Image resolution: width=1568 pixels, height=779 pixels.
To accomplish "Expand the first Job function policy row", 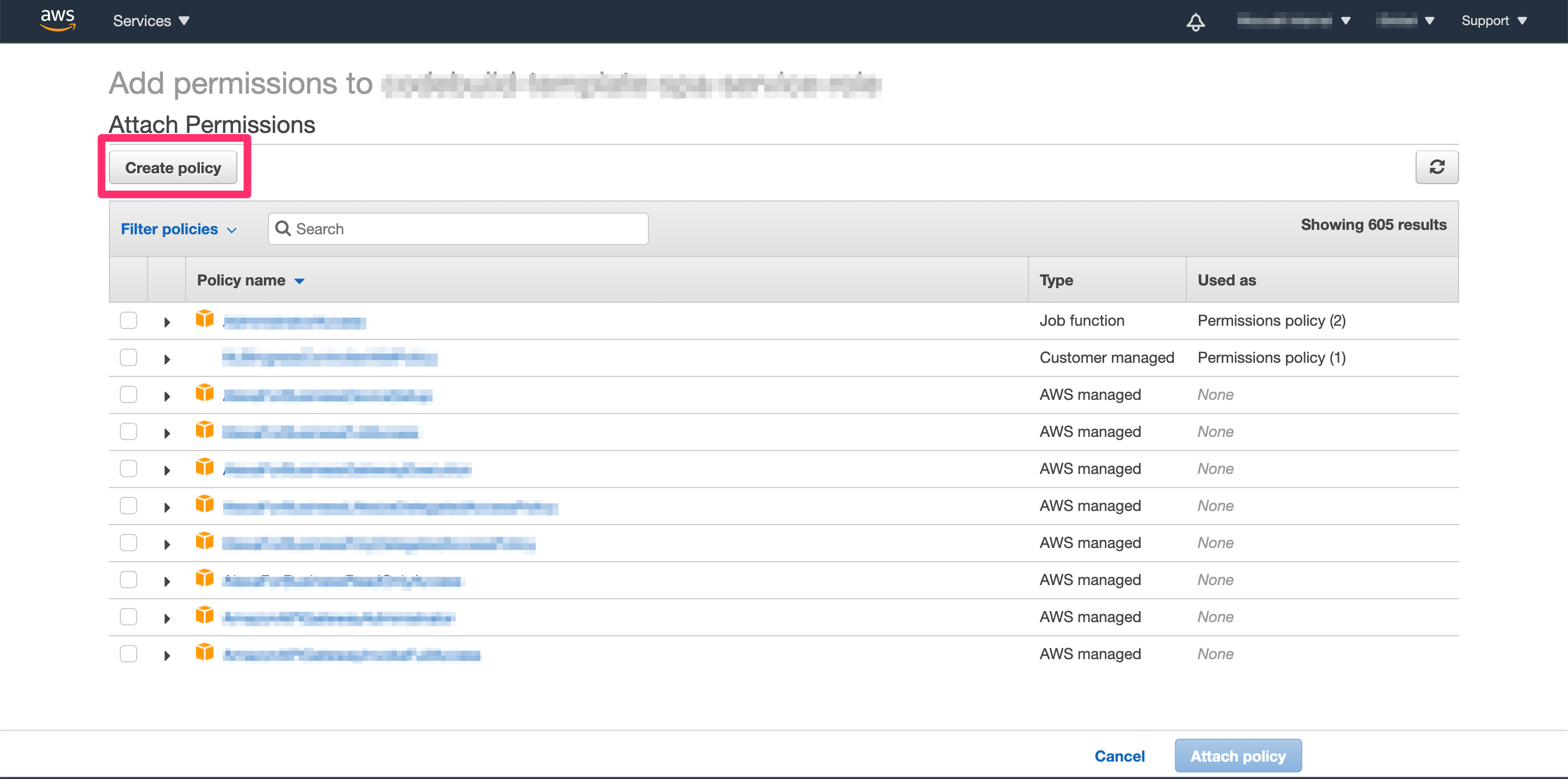I will [x=167, y=322].
